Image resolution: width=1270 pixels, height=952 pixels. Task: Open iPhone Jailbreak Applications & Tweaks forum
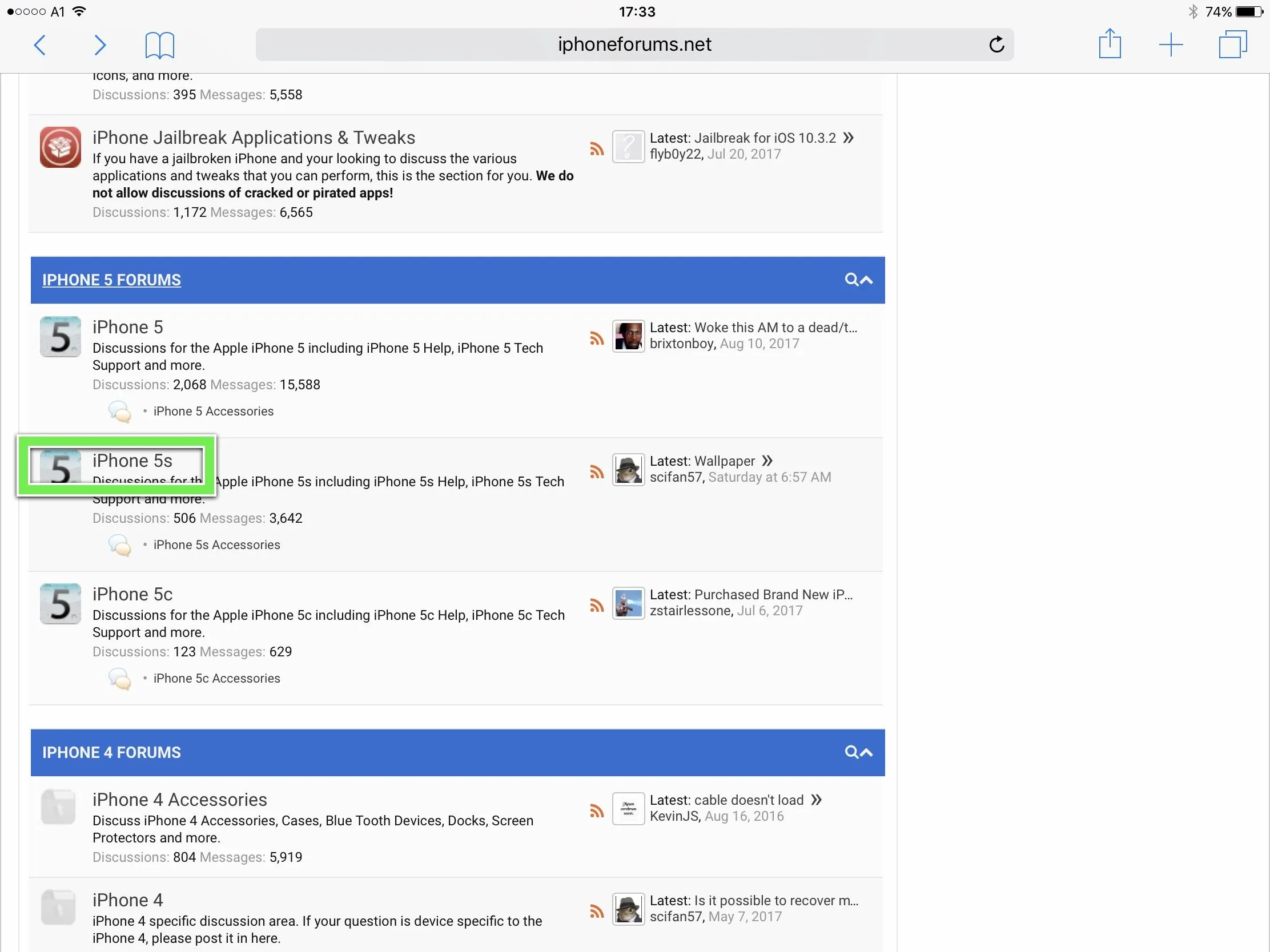[253, 138]
